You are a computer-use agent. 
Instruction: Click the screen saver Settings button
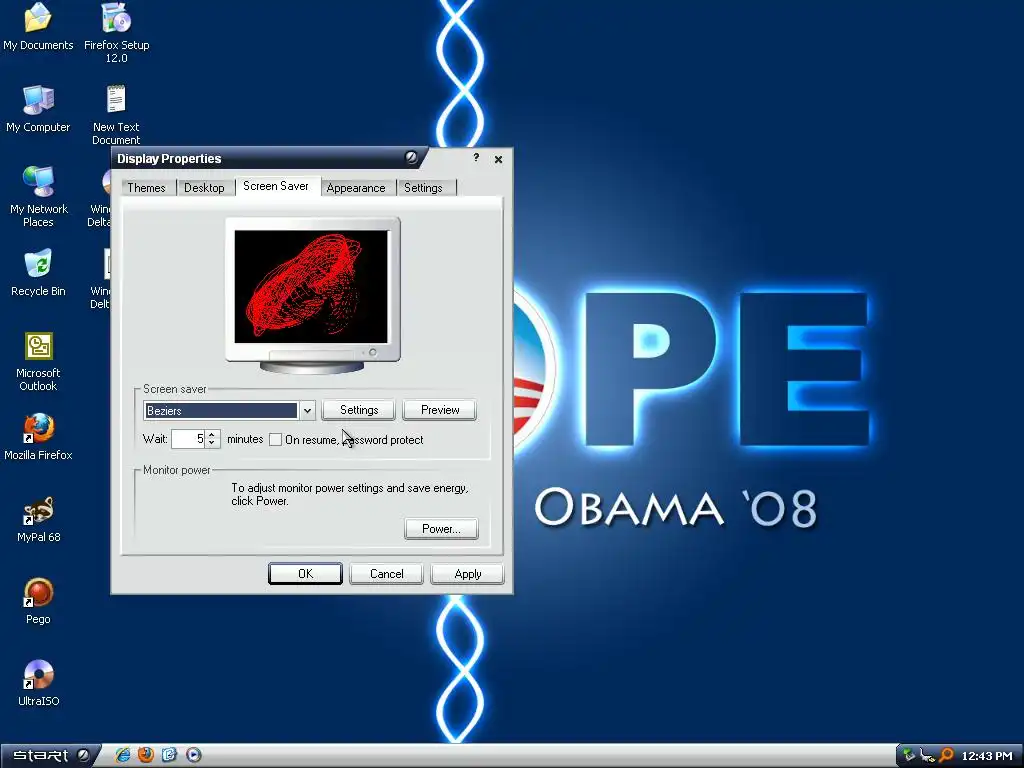pyautogui.click(x=359, y=410)
